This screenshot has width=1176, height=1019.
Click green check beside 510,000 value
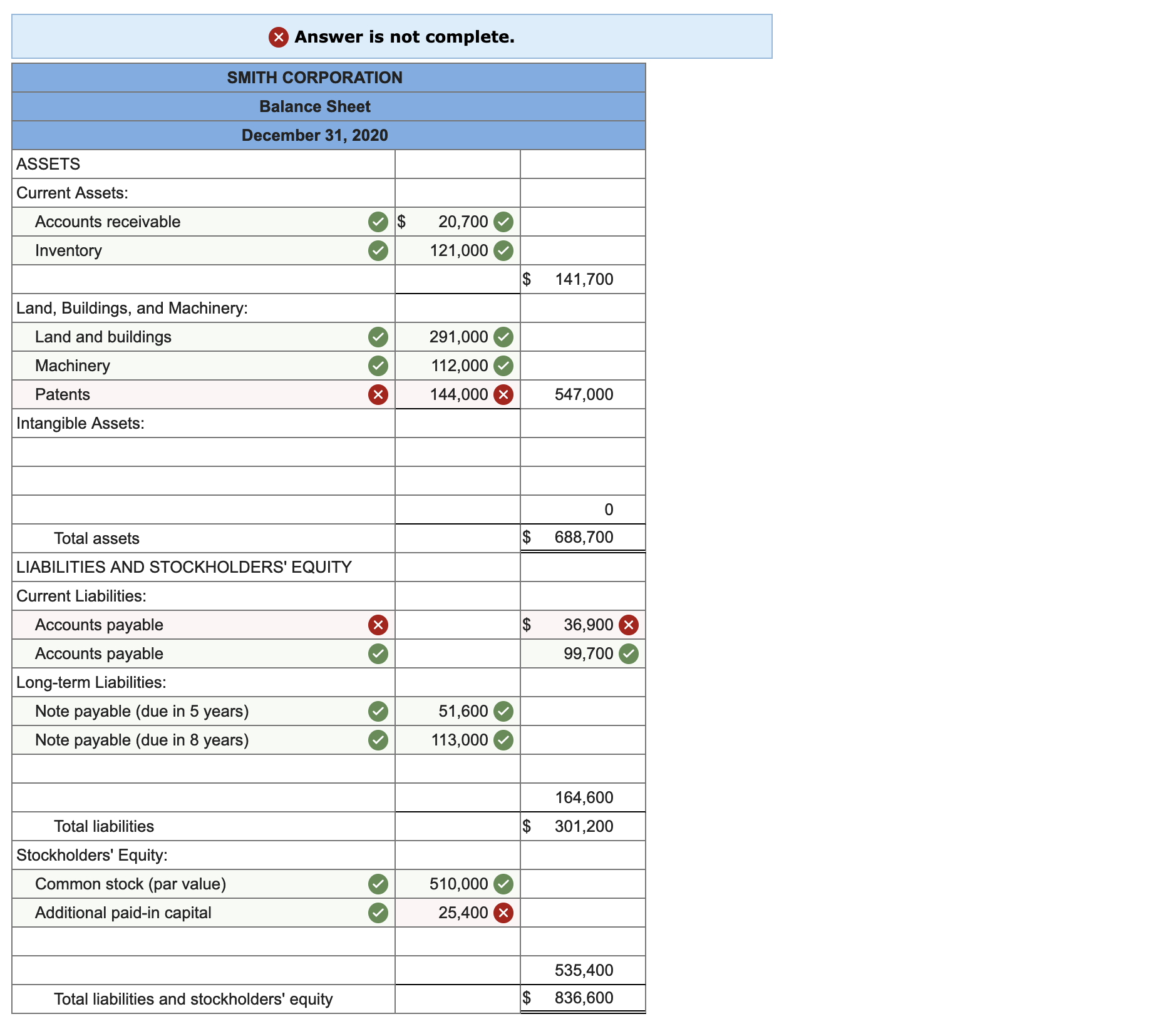coord(503,884)
